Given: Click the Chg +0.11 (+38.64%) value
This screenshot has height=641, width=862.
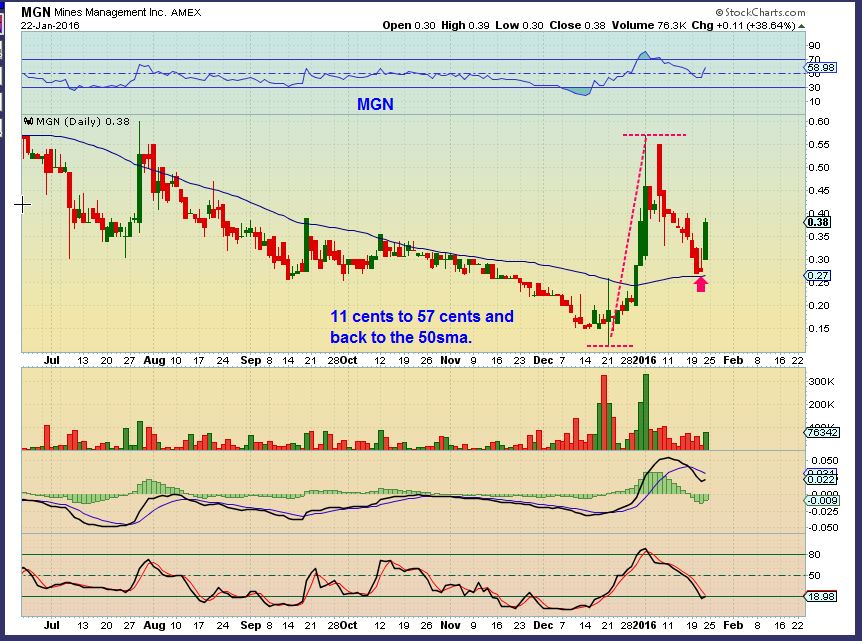Looking at the screenshot, I should [x=743, y=25].
